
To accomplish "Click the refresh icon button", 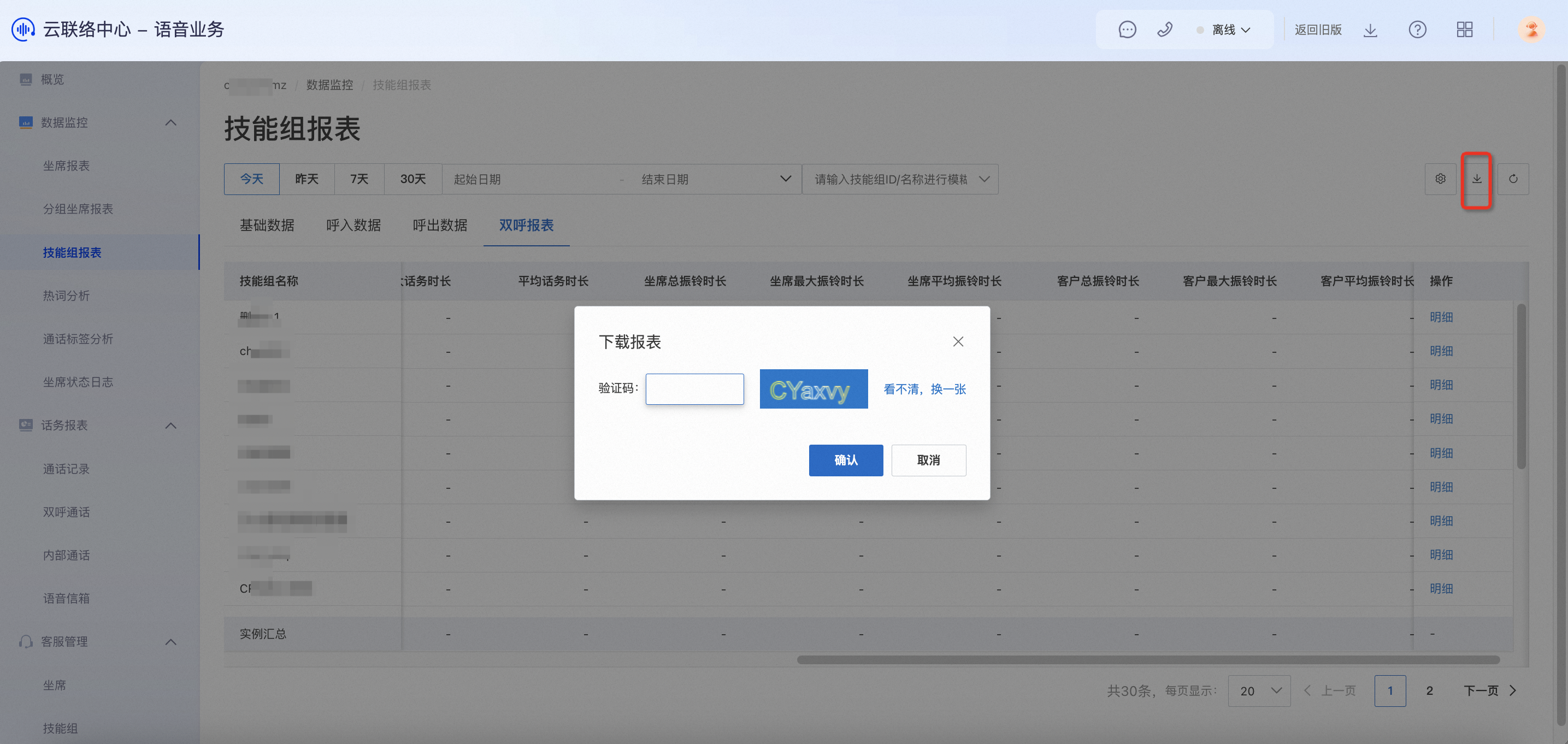I will pos(1513,179).
